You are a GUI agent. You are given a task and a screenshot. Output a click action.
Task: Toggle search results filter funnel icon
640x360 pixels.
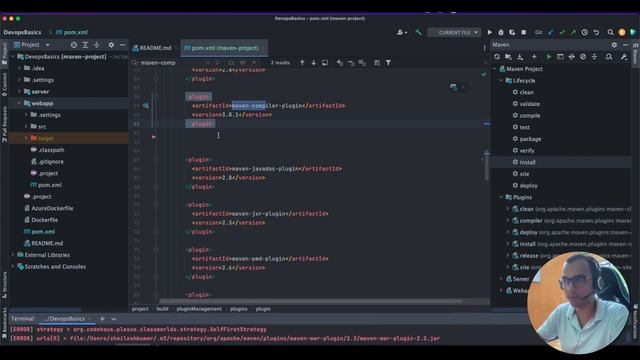click(388, 62)
